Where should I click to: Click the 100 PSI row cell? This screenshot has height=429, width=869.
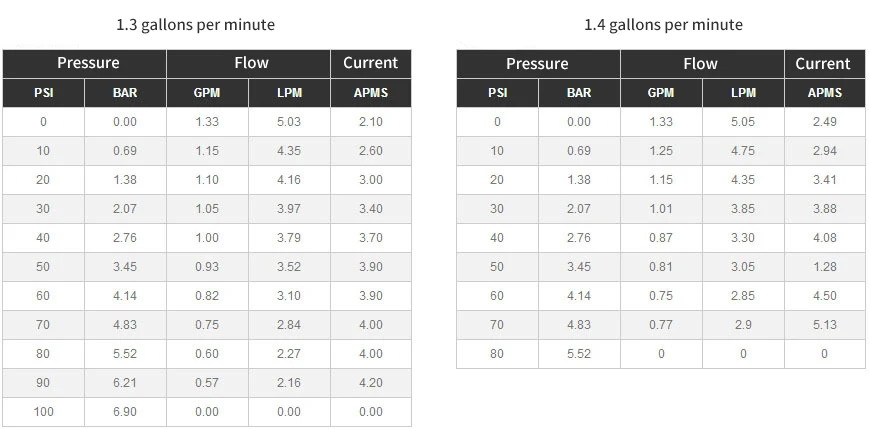pos(43,412)
